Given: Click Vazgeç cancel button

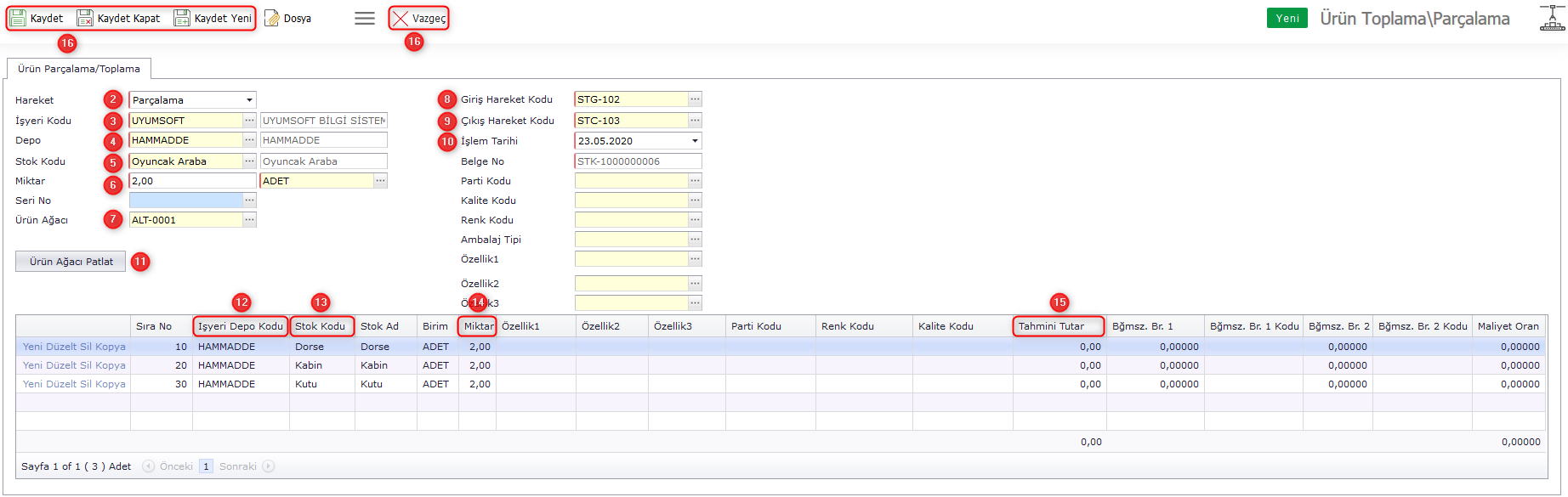Looking at the screenshot, I should 418,18.
